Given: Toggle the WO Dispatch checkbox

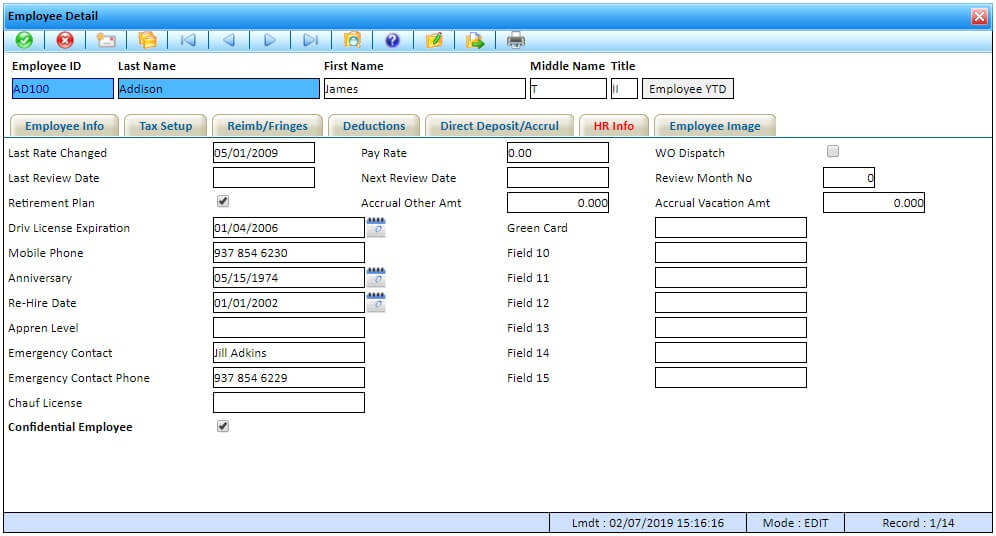Looking at the screenshot, I should pos(833,151).
